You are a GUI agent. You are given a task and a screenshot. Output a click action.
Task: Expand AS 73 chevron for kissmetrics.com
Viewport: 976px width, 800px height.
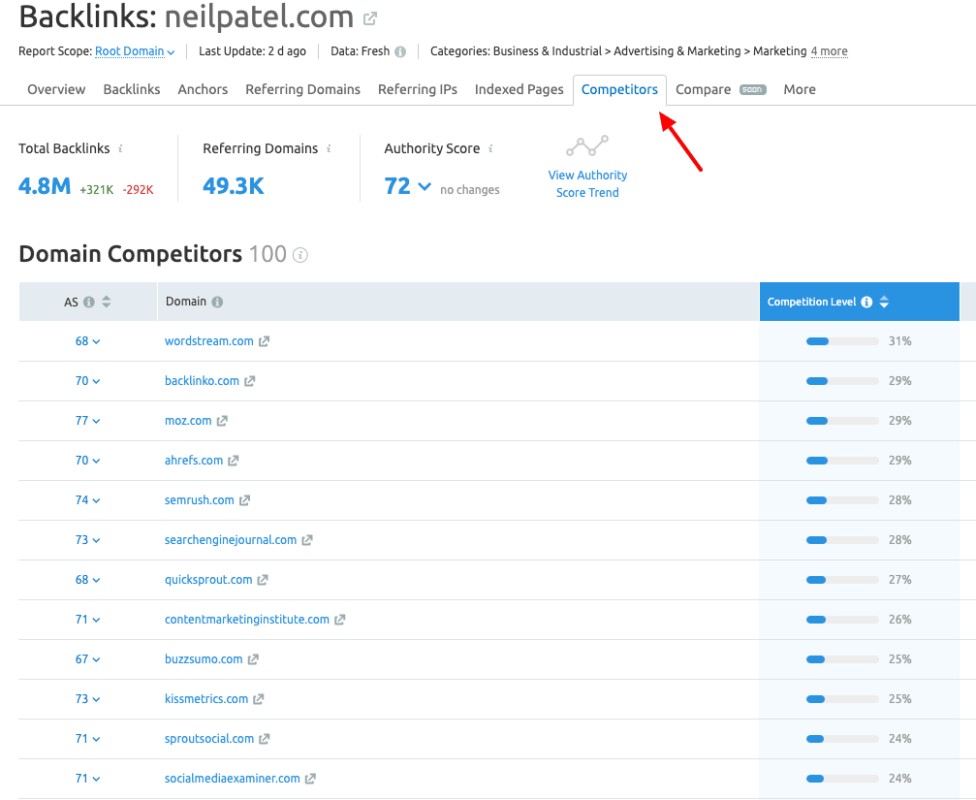[x=96, y=700]
